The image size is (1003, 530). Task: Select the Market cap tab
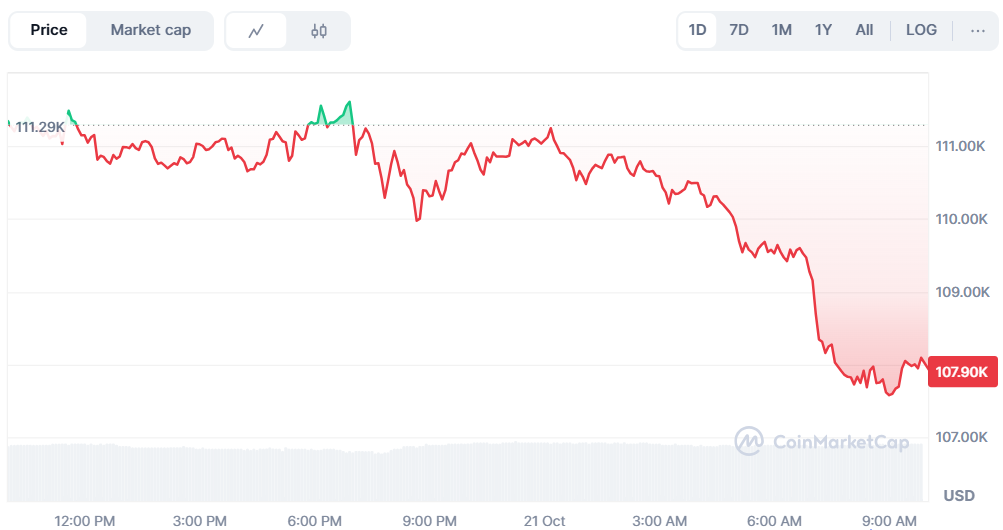[x=151, y=30]
